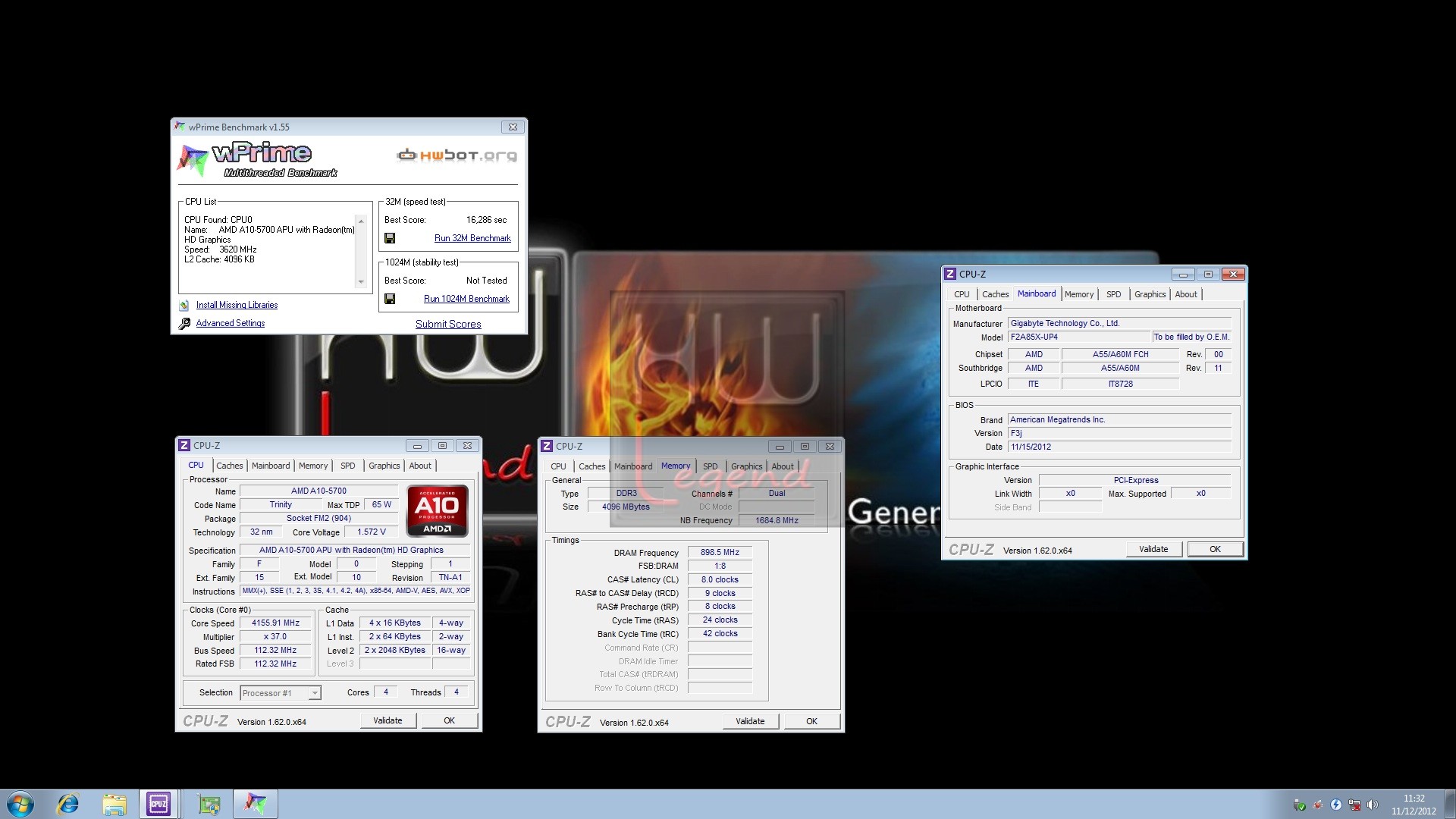Click the Core Voltage value 1.572 V
The width and height of the screenshot is (1456, 819).
tap(372, 532)
